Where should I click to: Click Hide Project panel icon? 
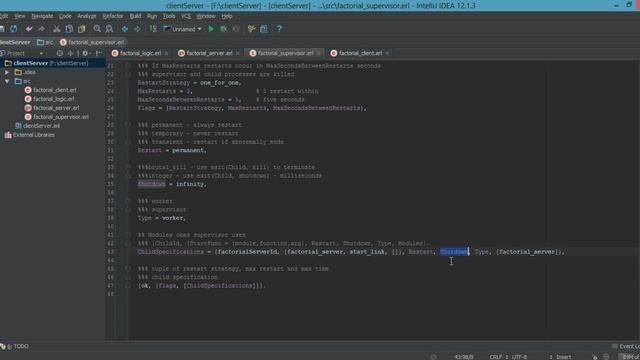98,53
